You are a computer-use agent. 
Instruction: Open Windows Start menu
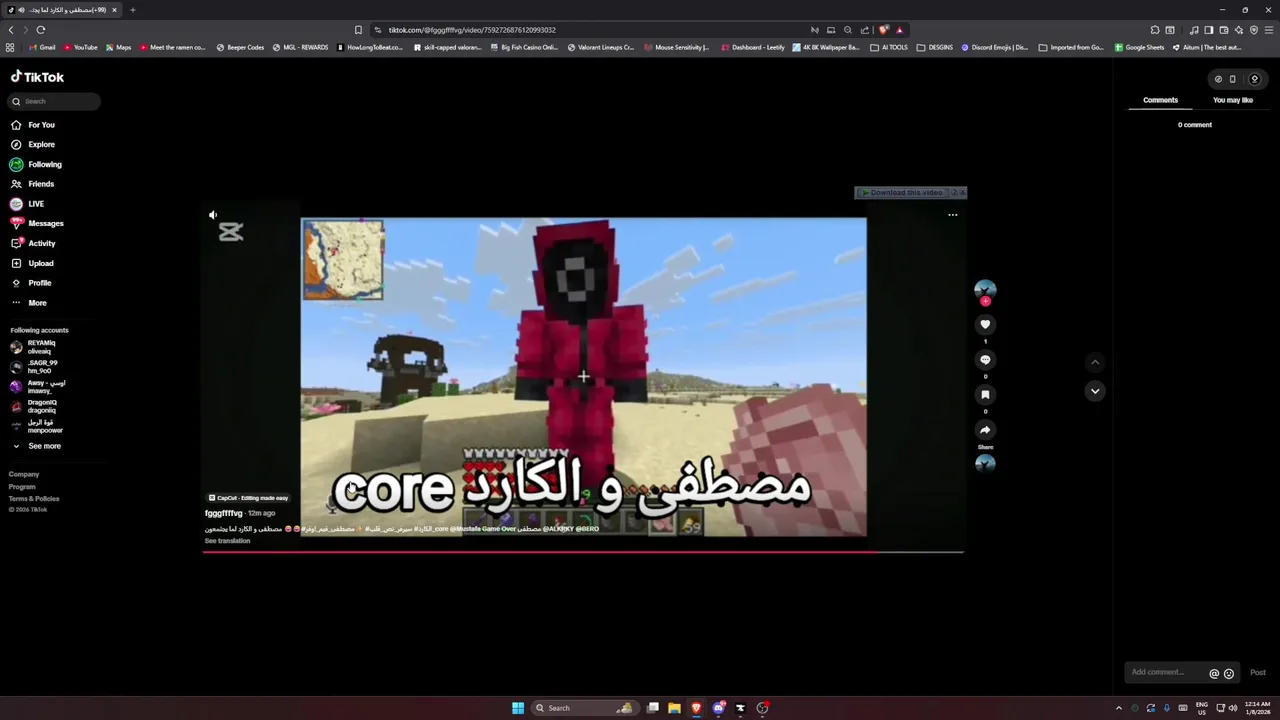click(x=518, y=708)
